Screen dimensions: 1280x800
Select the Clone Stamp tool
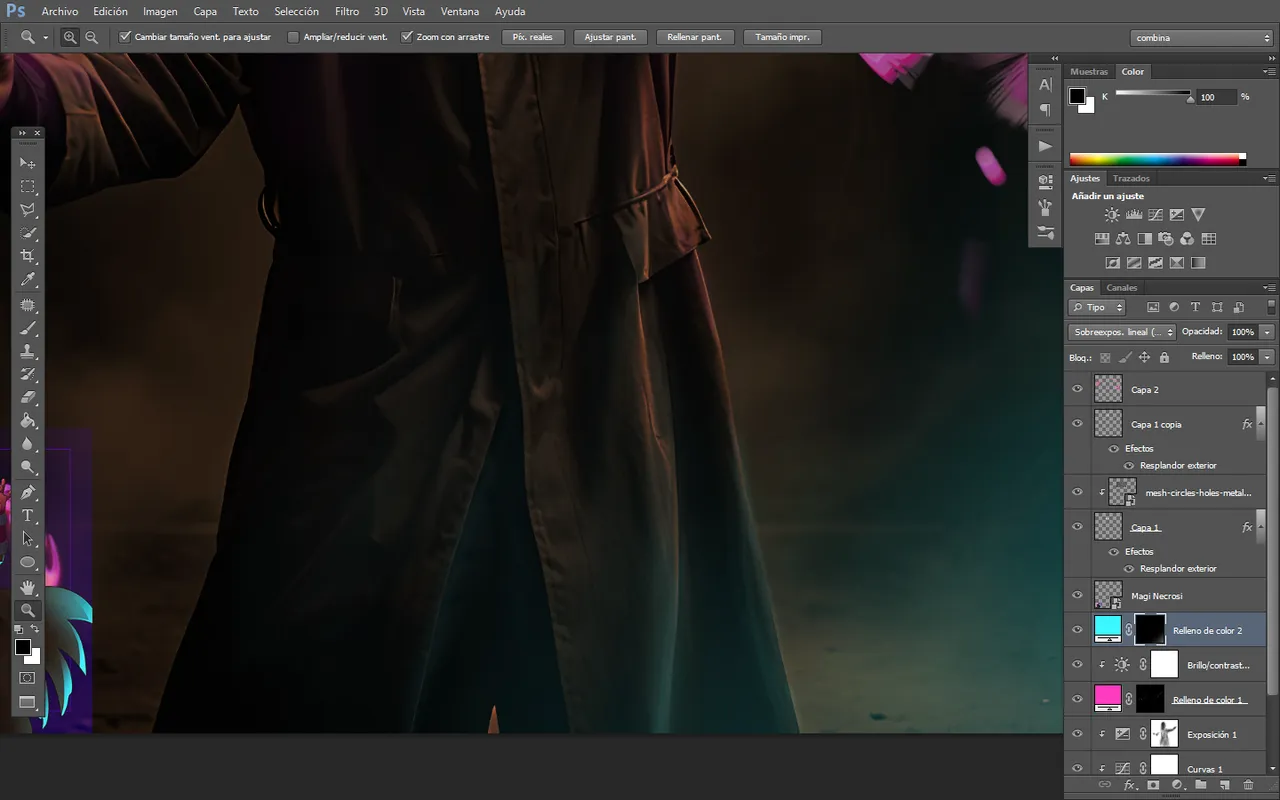[28, 351]
